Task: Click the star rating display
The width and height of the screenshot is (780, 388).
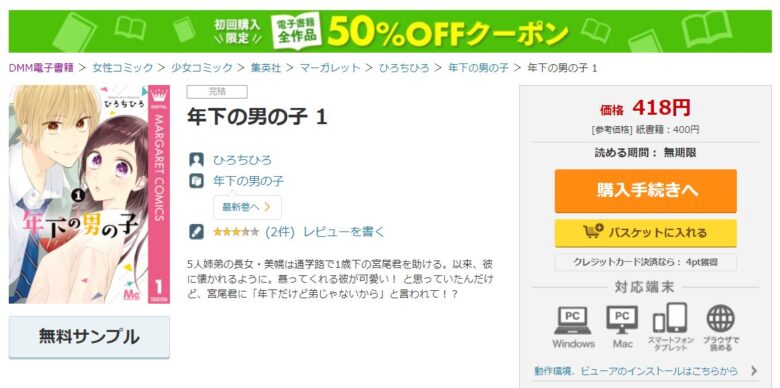Action: pyautogui.click(x=236, y=232)
